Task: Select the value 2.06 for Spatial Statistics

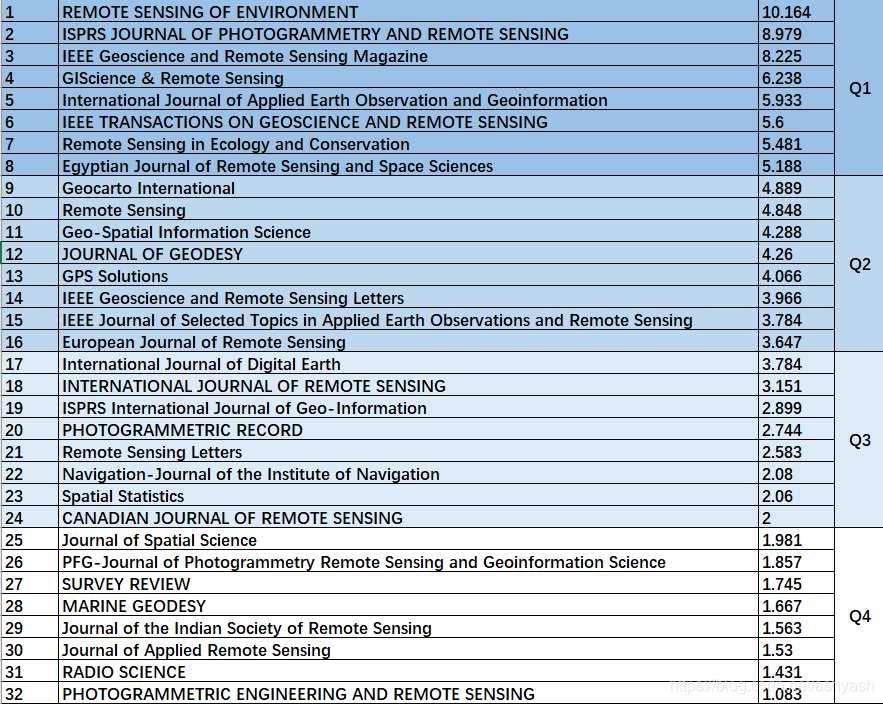Action: tap(796, 496)
